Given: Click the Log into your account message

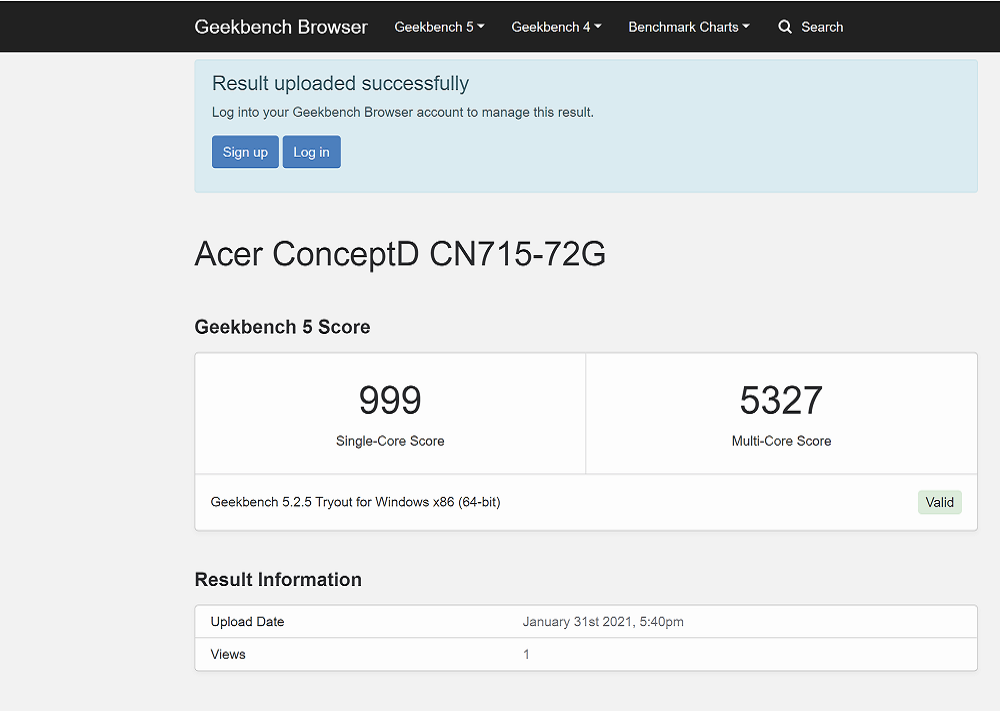Looking at the screenshot, I should pyautogui.click(x=402, y=112).
